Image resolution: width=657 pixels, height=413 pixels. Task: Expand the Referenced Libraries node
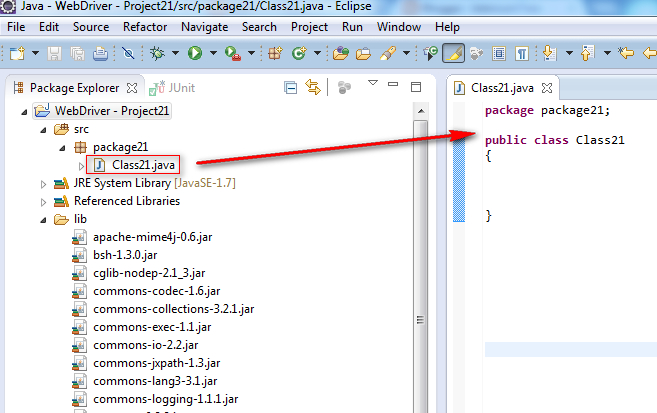coord(43,202)
